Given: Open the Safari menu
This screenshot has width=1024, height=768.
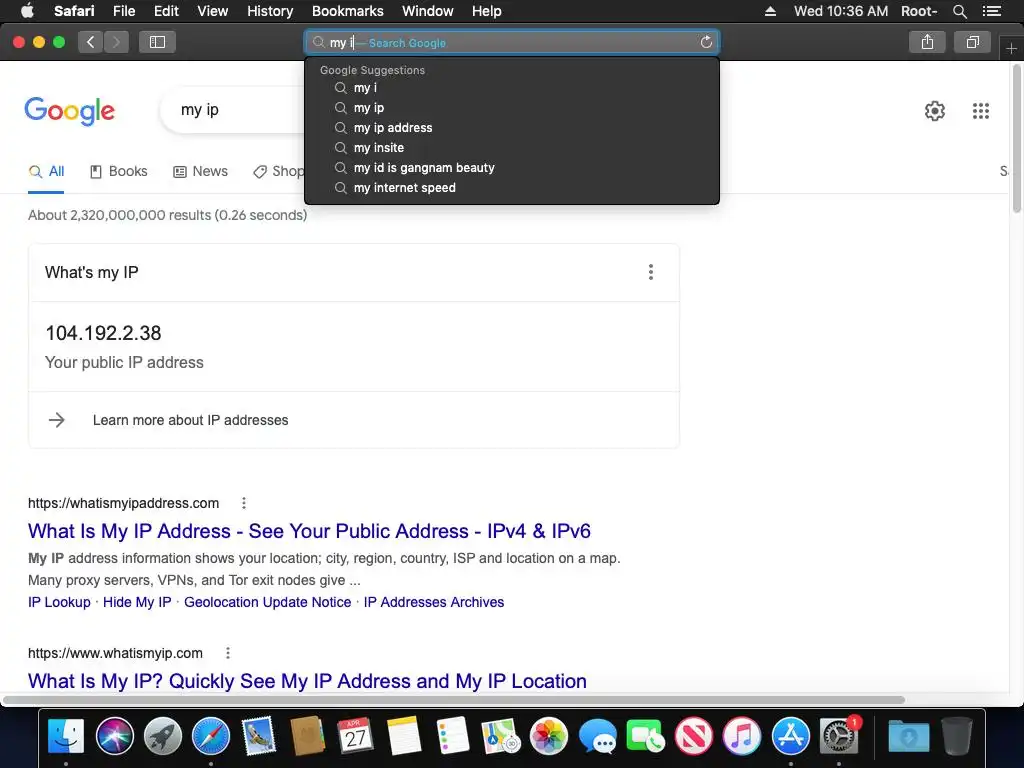Looking at the screenshot, I should 74,11.
